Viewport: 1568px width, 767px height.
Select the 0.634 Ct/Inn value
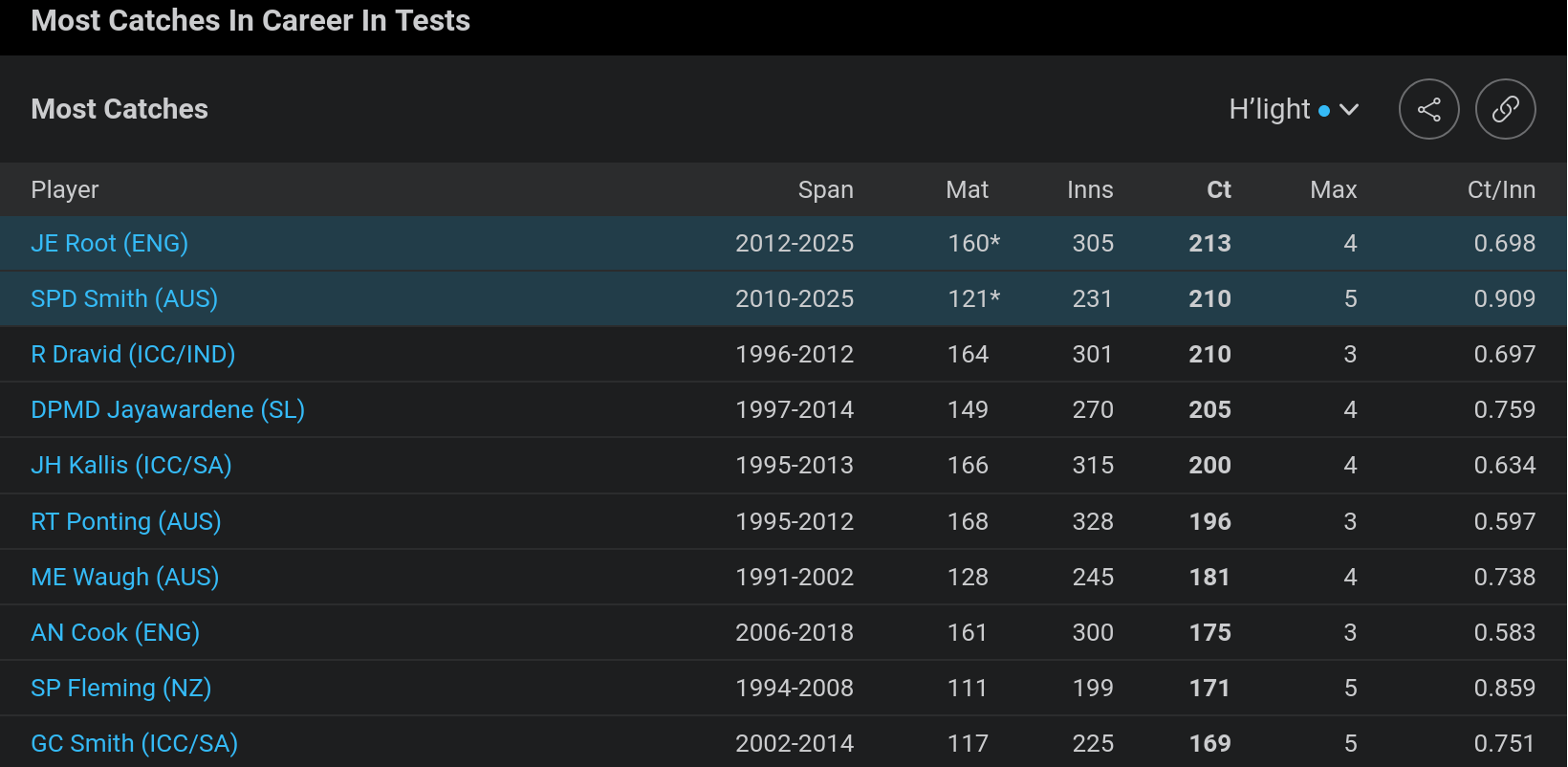click(1505, 465)
